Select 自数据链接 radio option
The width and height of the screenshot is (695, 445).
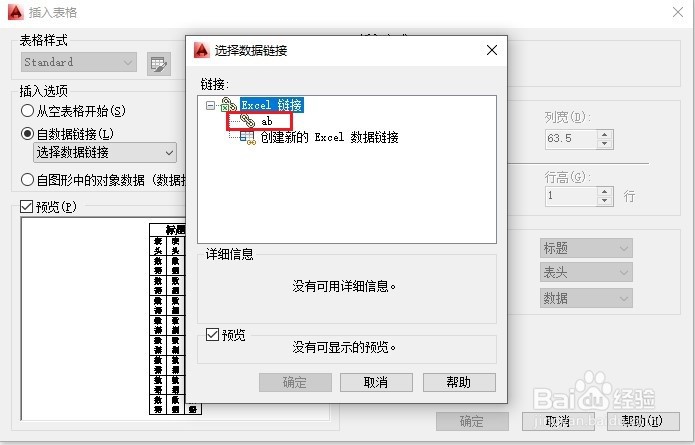[x=27, y=133]
